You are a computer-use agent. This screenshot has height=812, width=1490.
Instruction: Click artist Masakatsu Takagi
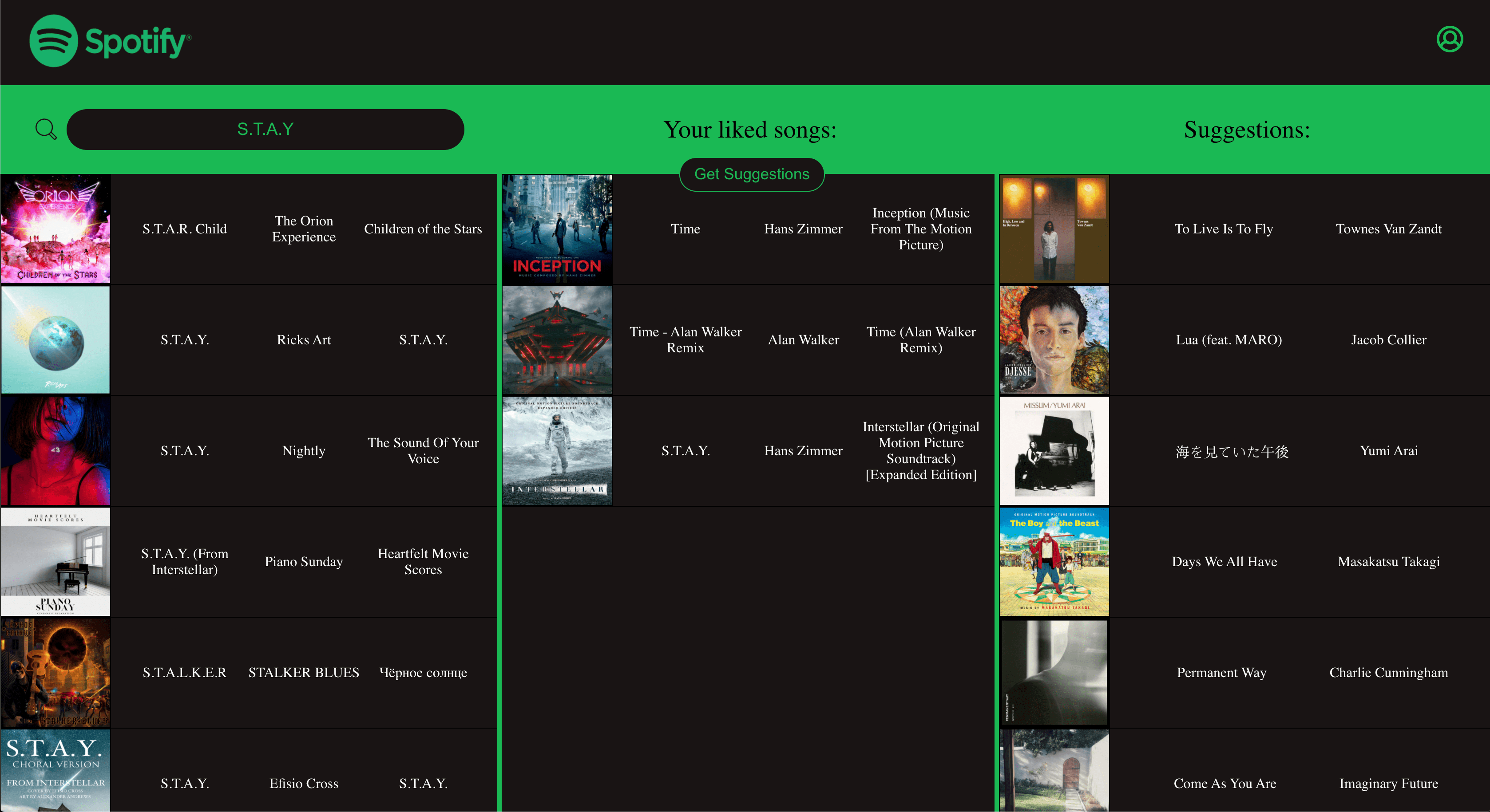1389,562
